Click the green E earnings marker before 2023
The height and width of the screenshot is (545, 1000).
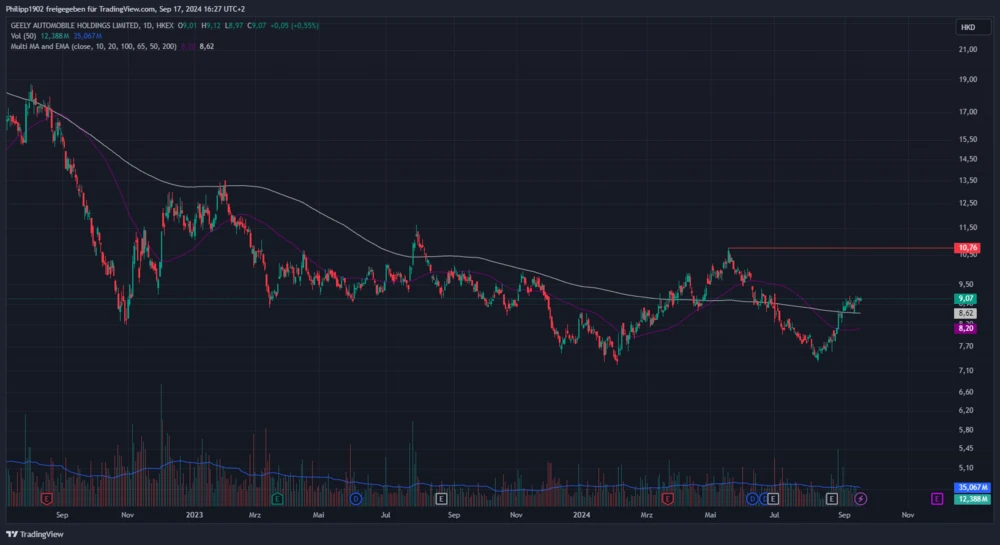[x=277, y=498]
